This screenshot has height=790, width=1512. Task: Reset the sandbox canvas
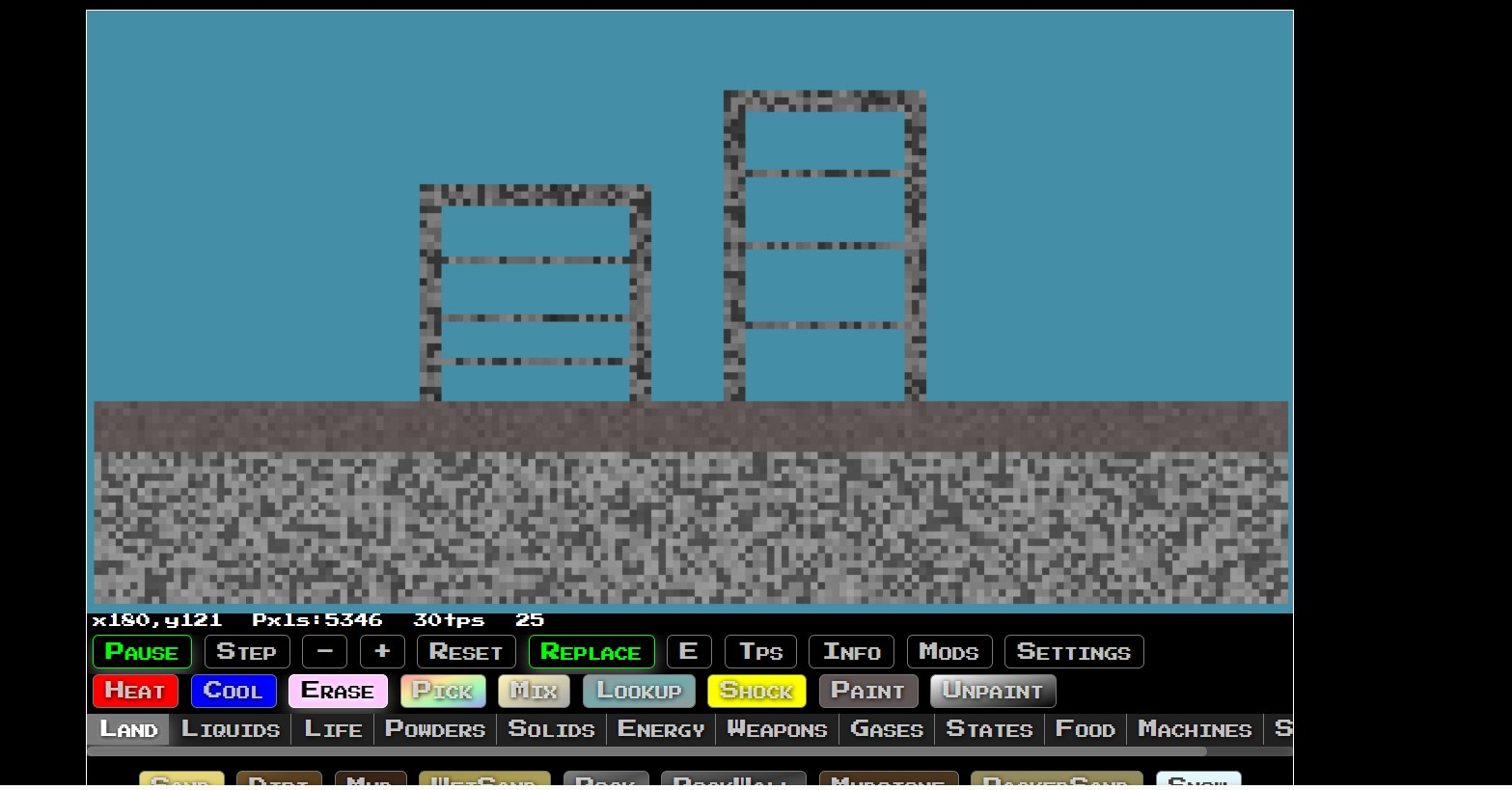coord(466,652)
